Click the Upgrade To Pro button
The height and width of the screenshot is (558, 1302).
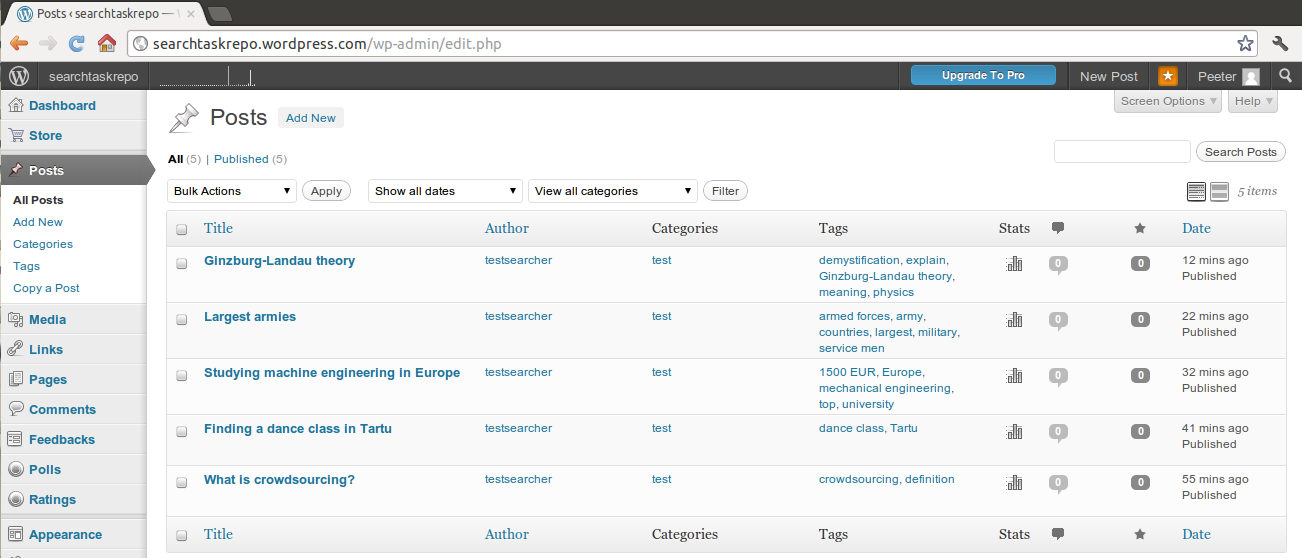983,76
